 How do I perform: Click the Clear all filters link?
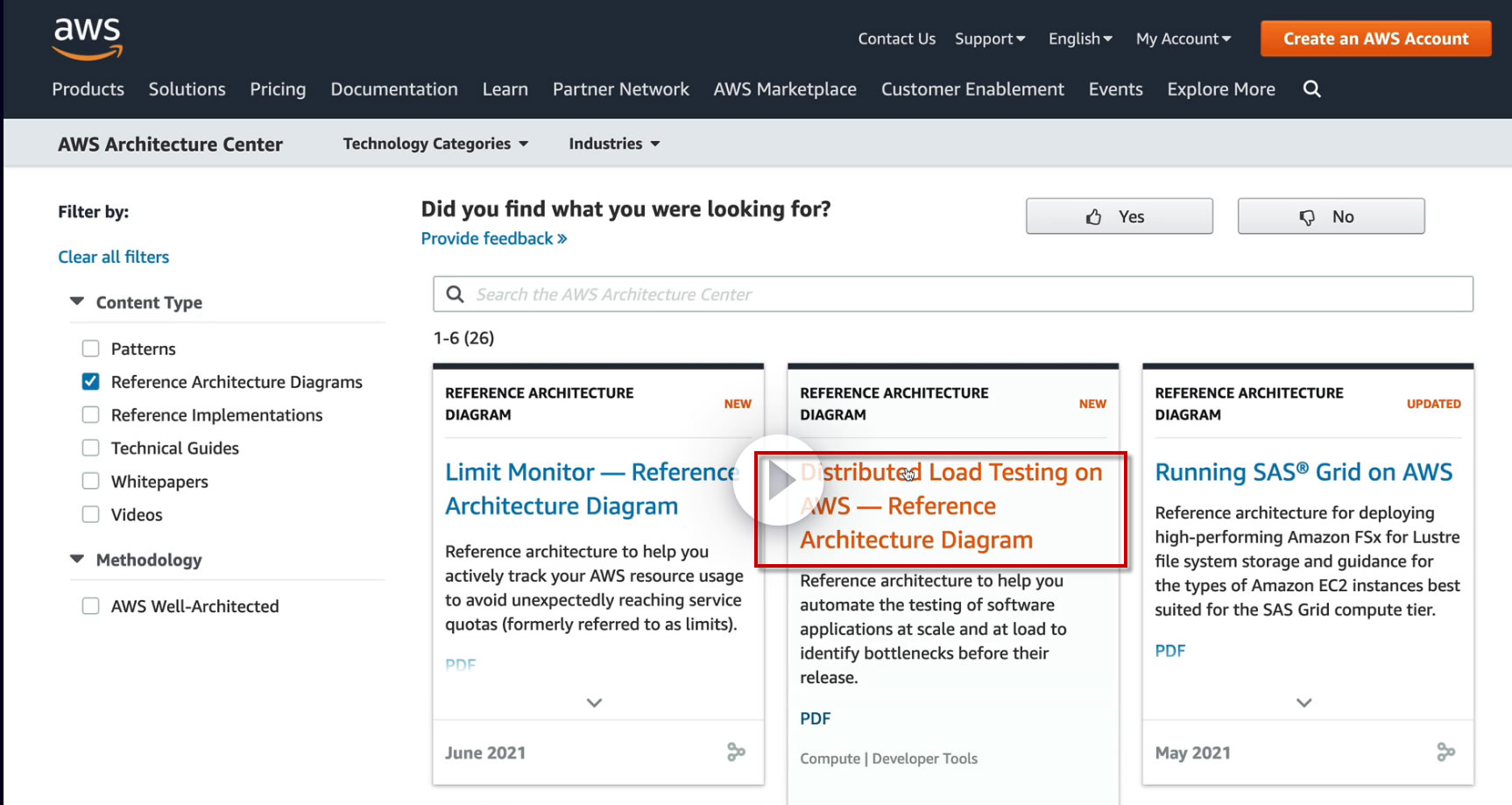(x=114, y=257)
